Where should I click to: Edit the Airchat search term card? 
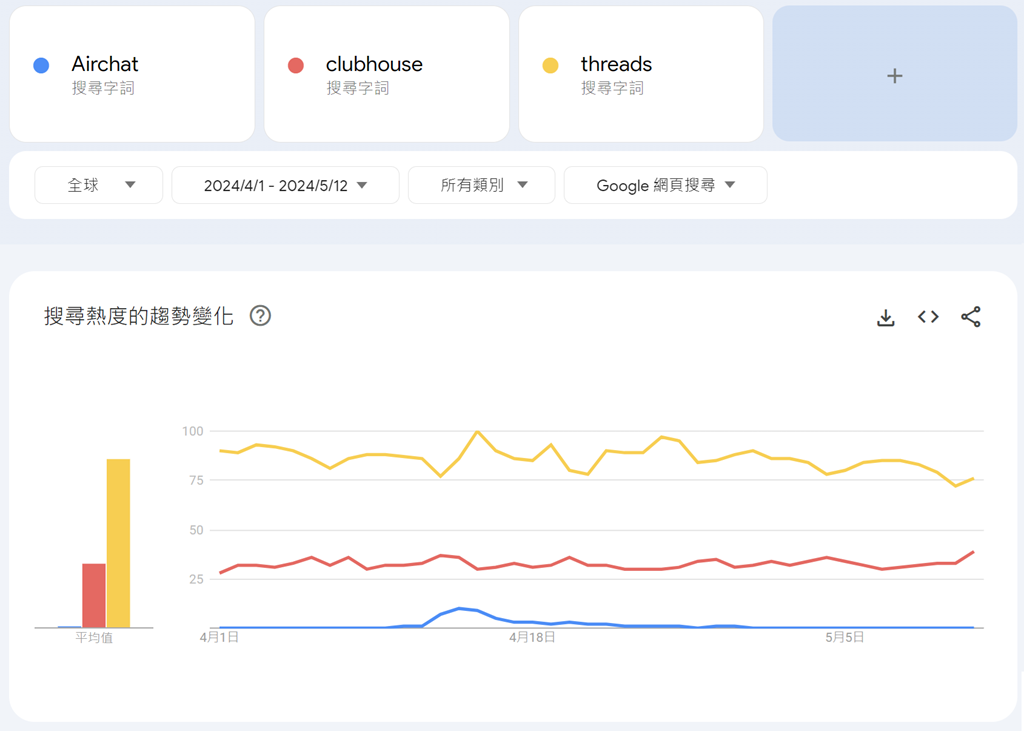point(132,75)
